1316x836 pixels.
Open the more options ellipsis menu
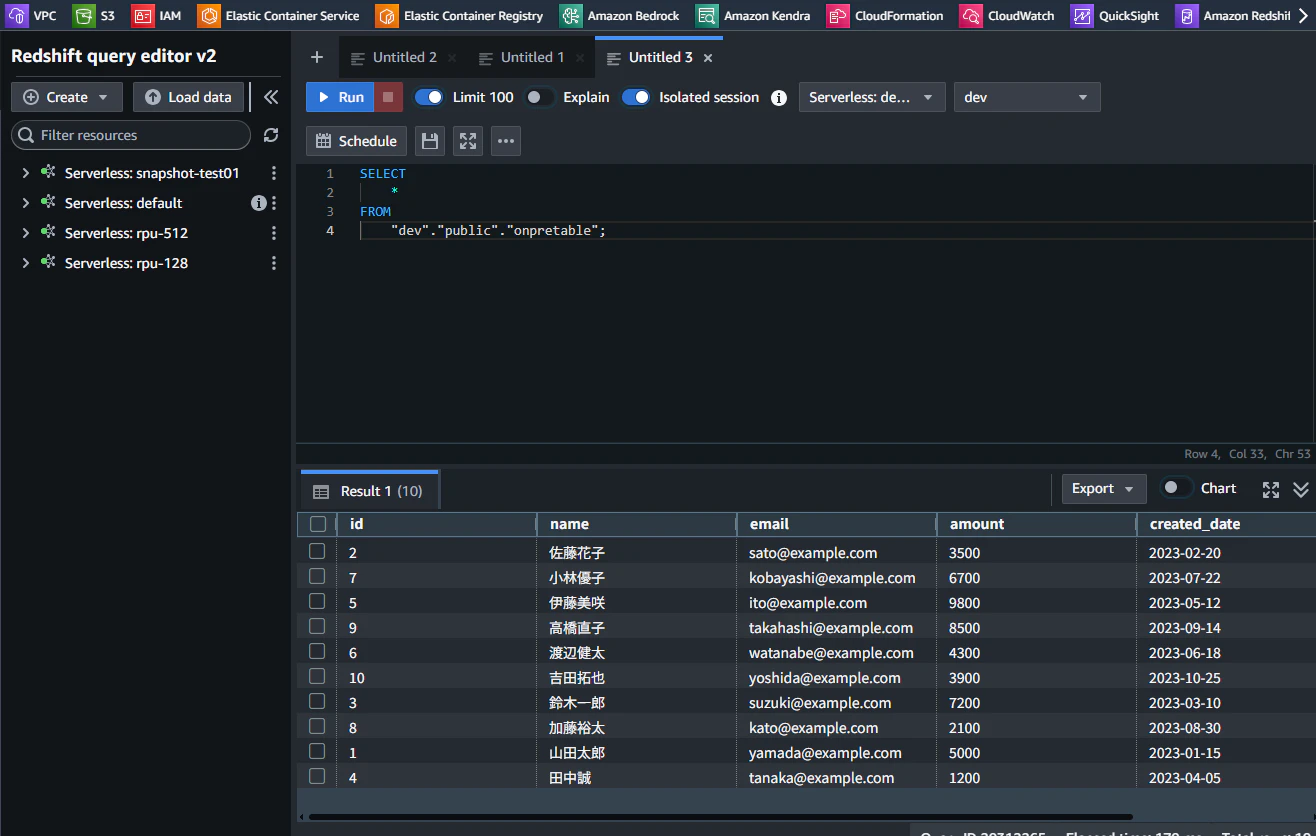coord(506,141)
